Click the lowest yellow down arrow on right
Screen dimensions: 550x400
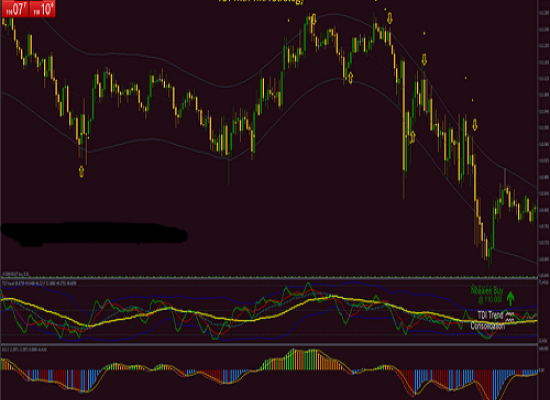(x=475, y=125)
